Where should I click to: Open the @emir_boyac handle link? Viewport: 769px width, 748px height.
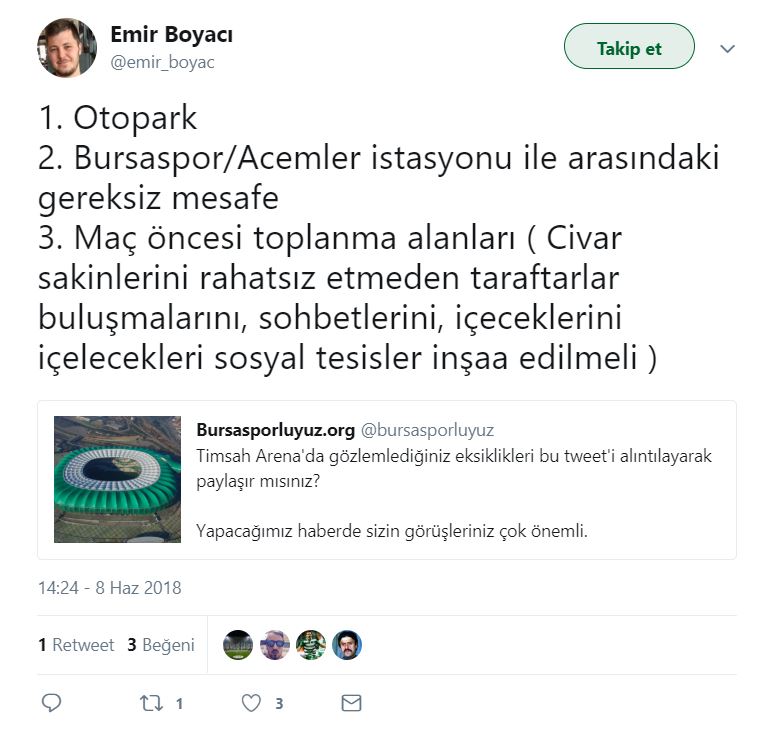tap(162, 63)
